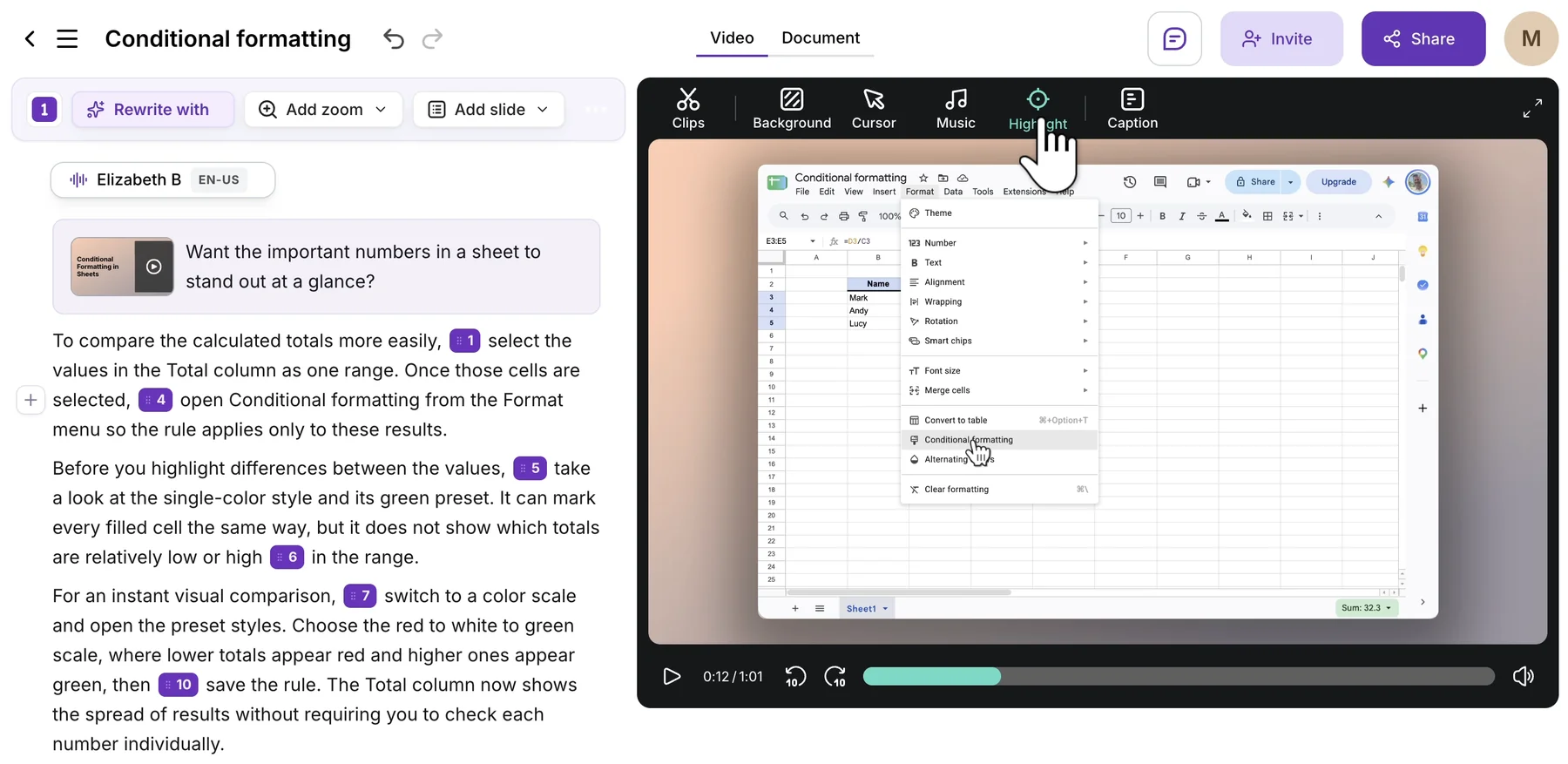
Task: Click the Rewrite with button
Action: [153, 110]
